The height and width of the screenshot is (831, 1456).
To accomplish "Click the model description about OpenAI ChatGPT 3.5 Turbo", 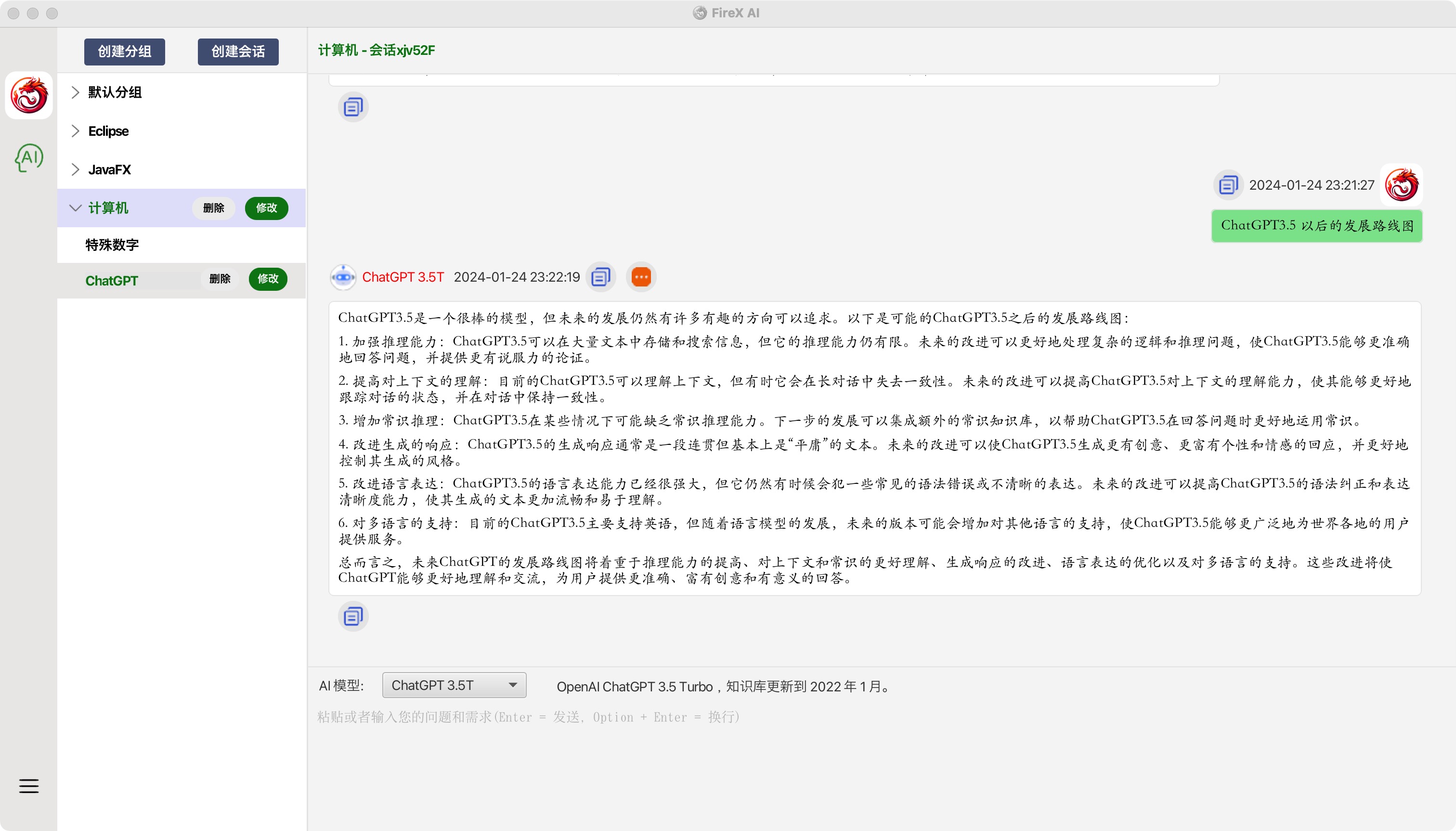I will pyautogui.click(x=724, y=687).
